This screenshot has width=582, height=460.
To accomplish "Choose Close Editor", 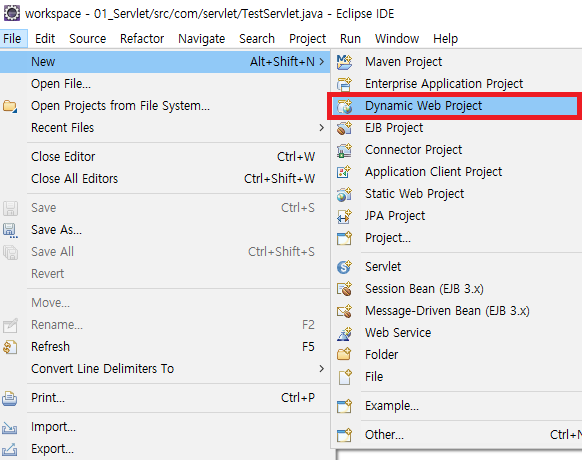I will (165, 157).
